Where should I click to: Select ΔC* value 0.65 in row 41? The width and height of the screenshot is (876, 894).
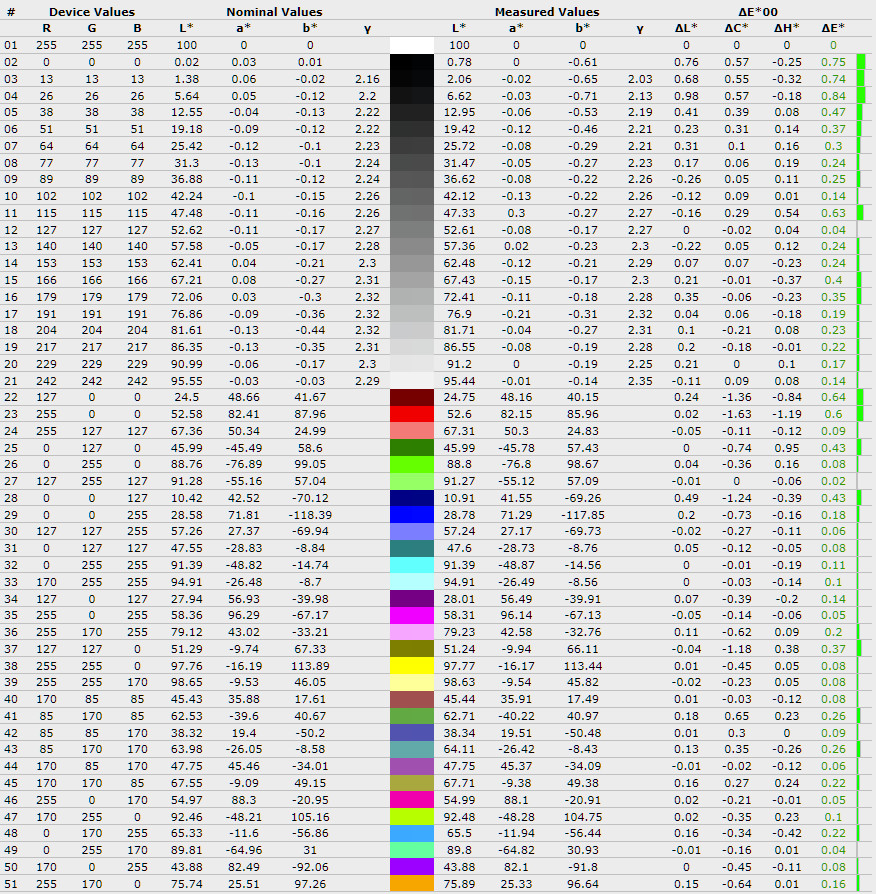click(736, 716)
